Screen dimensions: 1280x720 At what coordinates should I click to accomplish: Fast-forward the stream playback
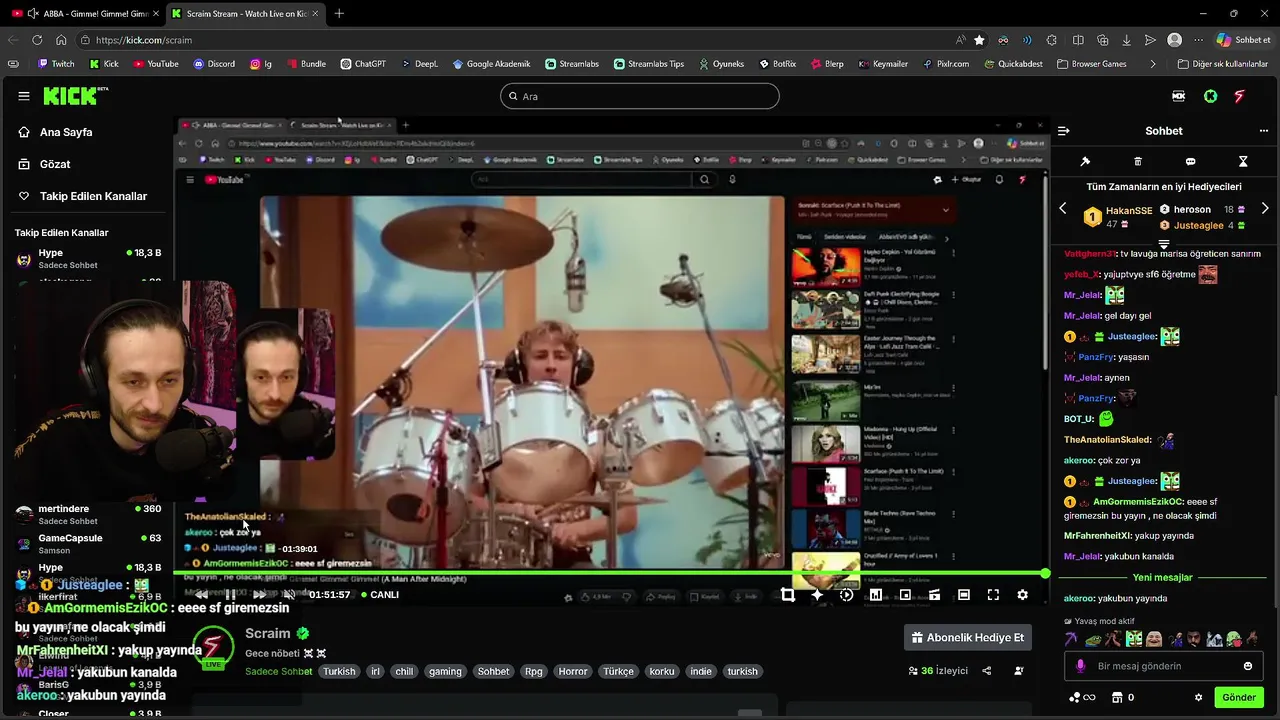260,595
